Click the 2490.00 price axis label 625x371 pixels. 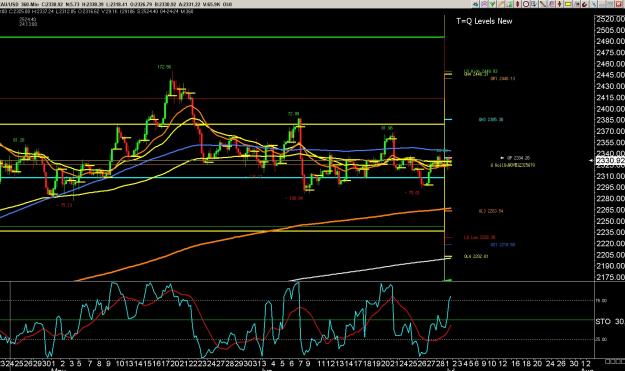(610, 41)
